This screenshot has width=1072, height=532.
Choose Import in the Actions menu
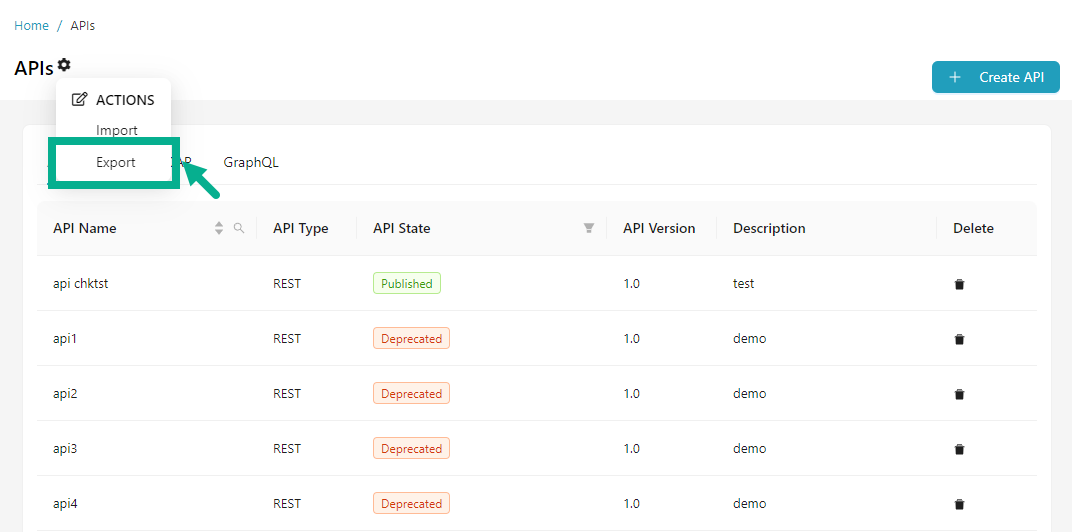[x=117, y=130]
